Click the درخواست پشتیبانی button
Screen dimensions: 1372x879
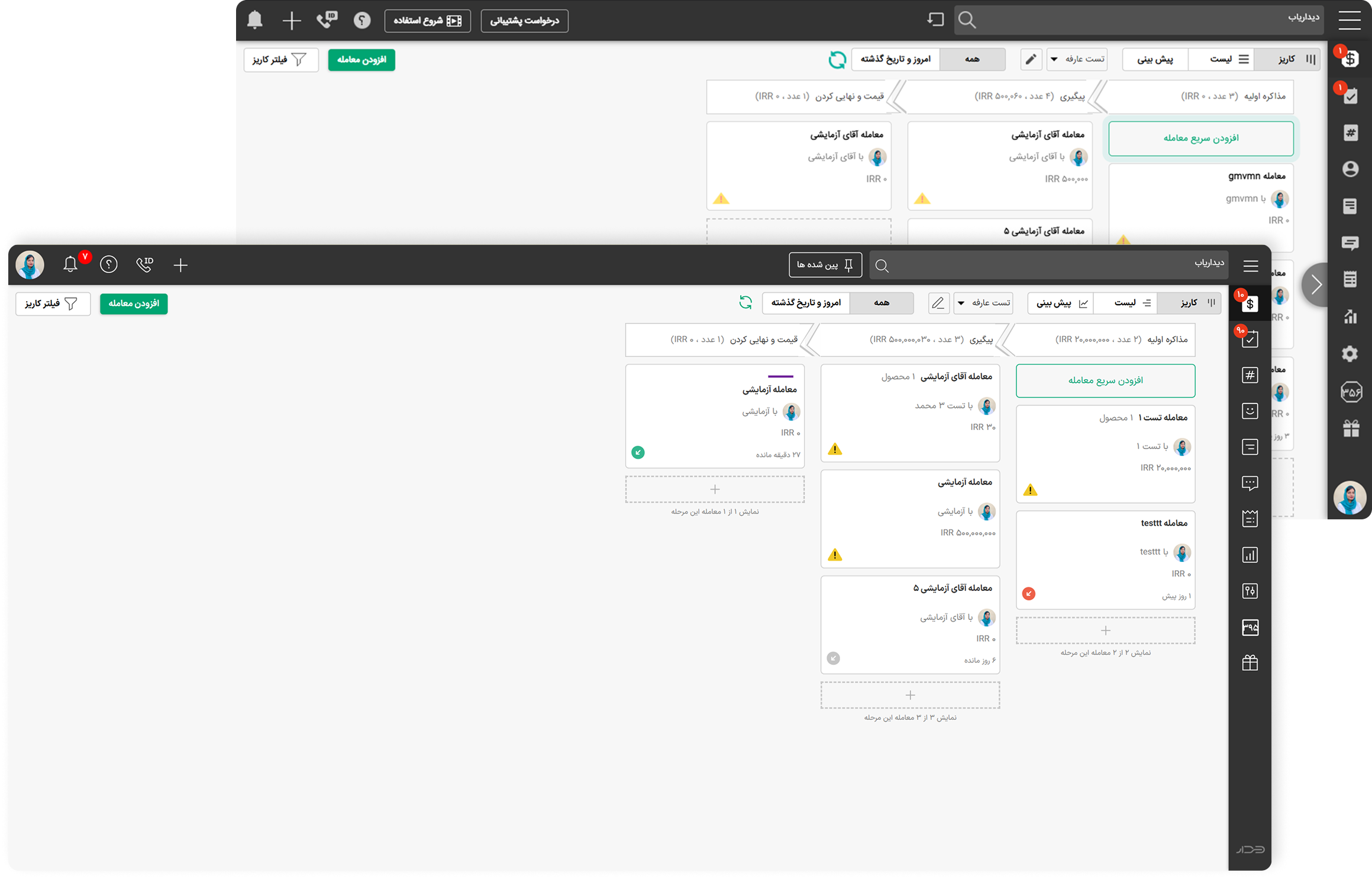point(524,21)
